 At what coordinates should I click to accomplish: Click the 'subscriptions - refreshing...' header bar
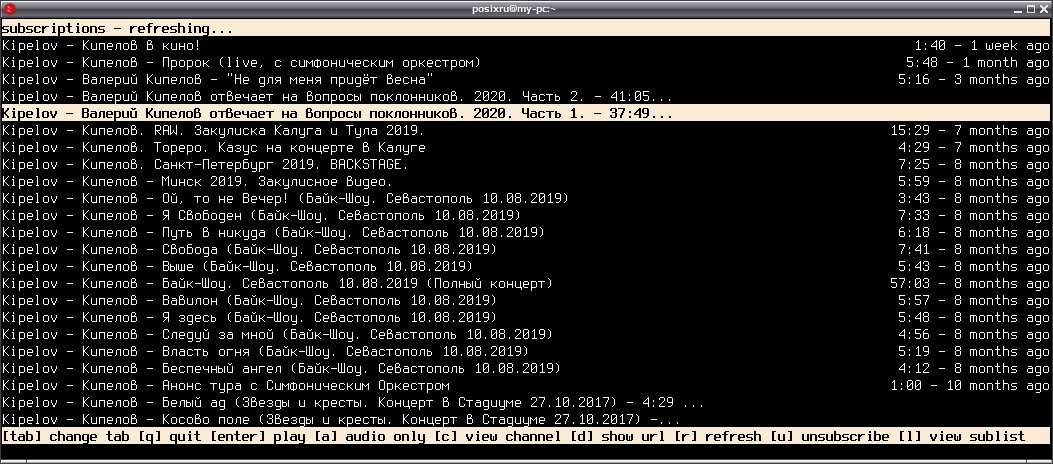pyautogui.click(x=526, y=28)
